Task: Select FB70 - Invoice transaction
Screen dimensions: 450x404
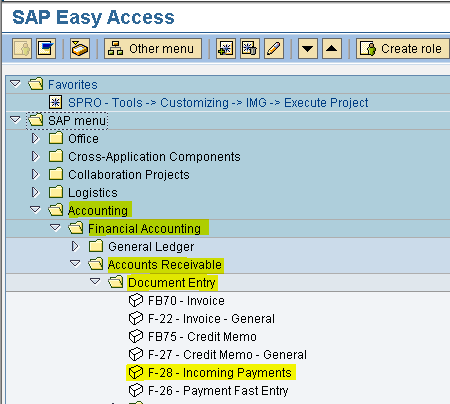Action: (186, 301)
